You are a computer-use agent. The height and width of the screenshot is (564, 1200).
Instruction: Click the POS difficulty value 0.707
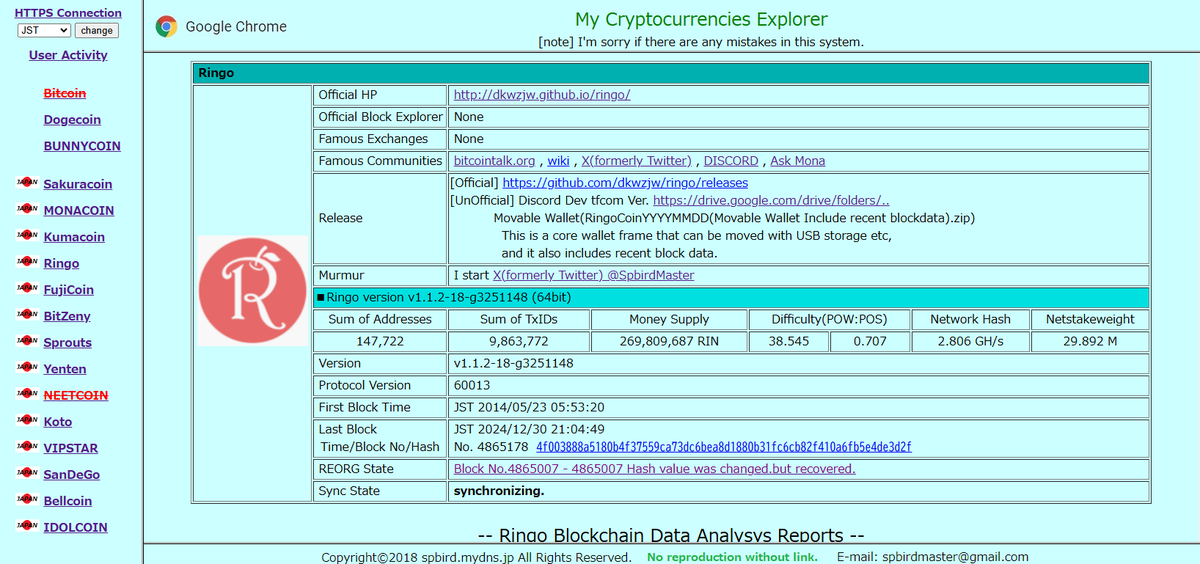tap(869, 342)
